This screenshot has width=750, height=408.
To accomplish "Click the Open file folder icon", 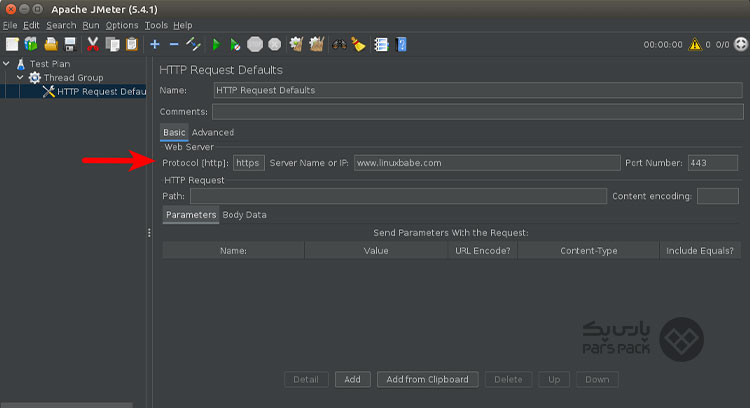I will coord(51,44).
